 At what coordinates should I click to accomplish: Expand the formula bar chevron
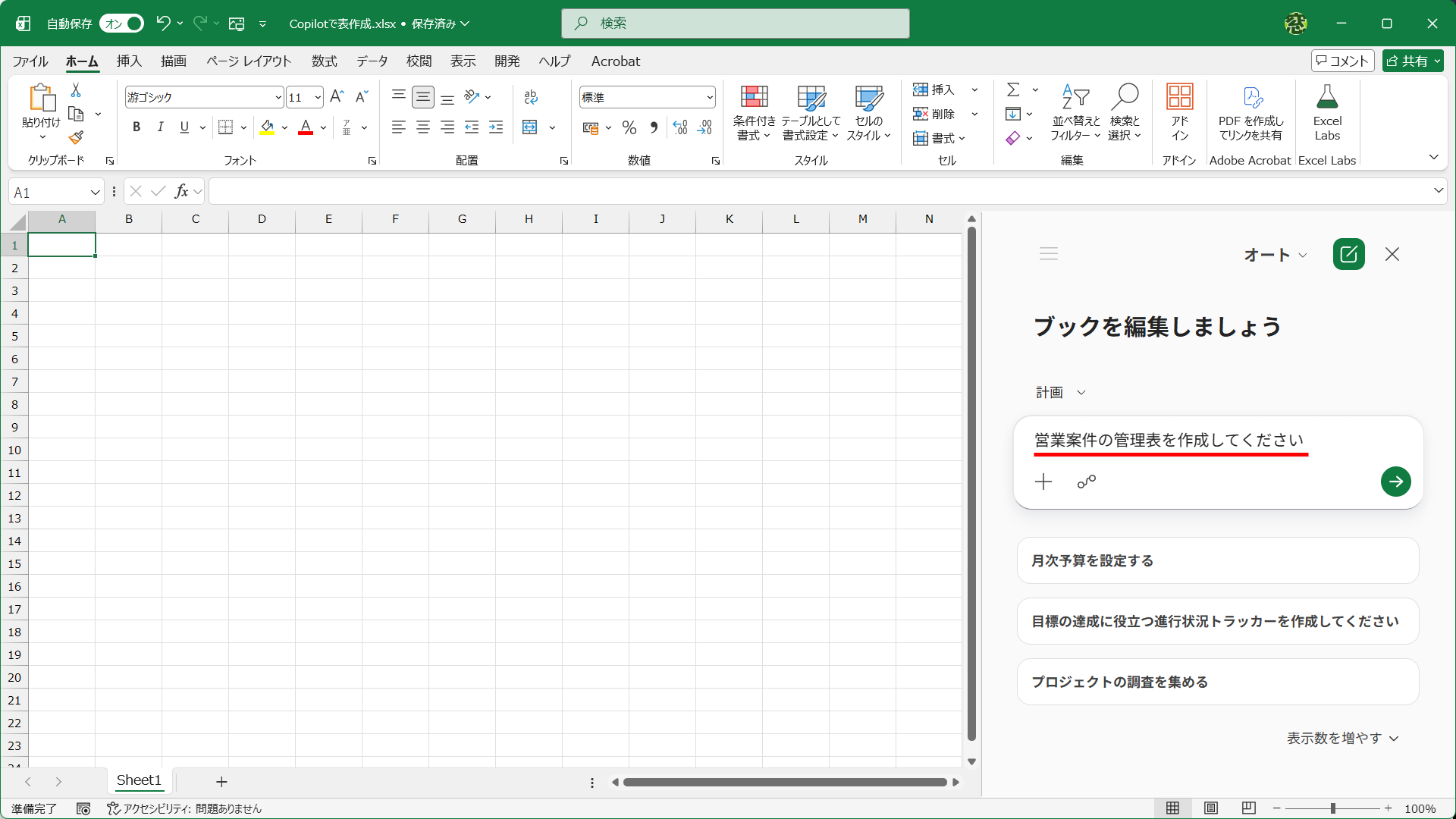click(x=1438, y=191)
